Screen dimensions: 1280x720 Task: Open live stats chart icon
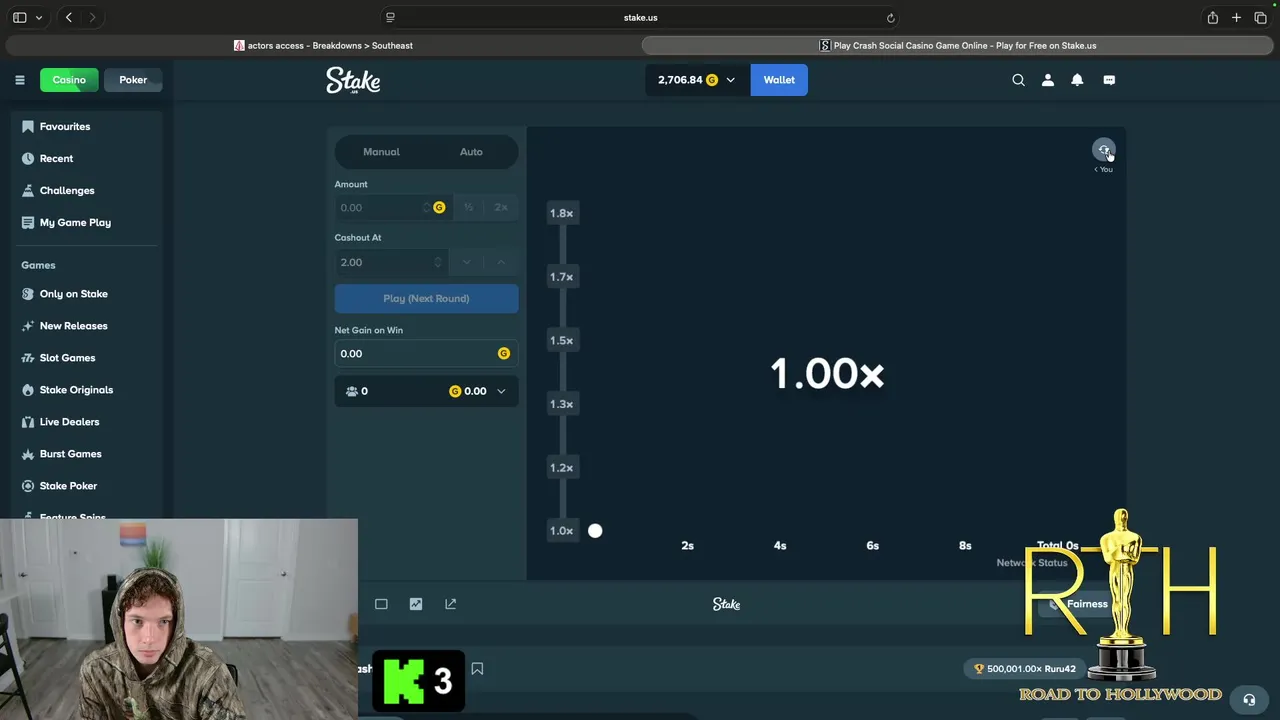[416, 604]
